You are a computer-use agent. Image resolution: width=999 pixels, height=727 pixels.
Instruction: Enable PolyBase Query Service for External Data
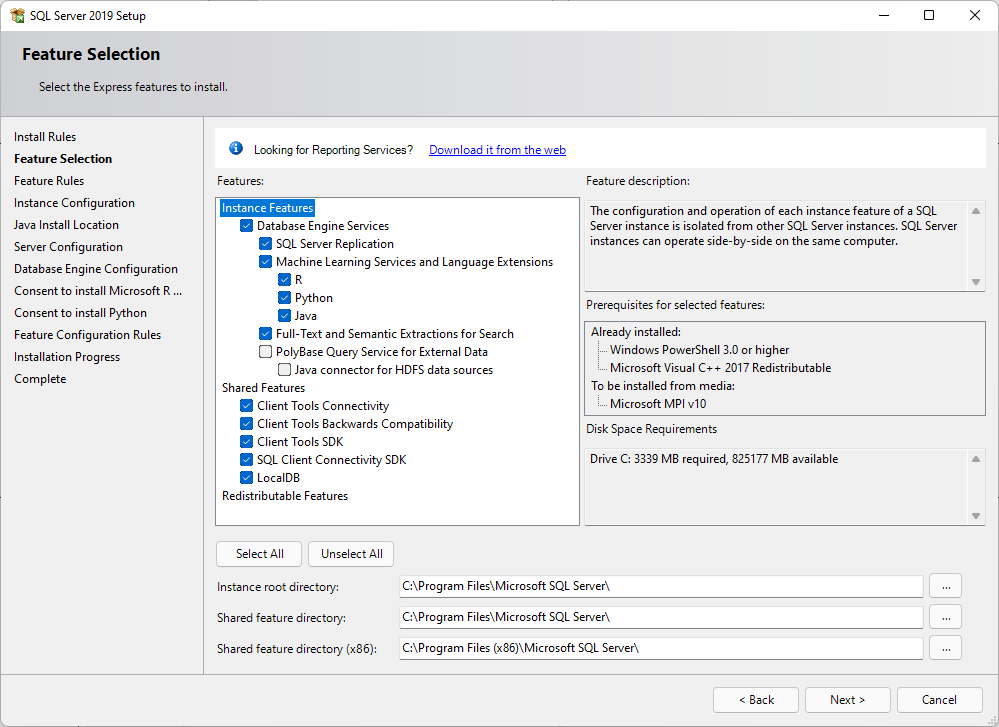[266, 352]
